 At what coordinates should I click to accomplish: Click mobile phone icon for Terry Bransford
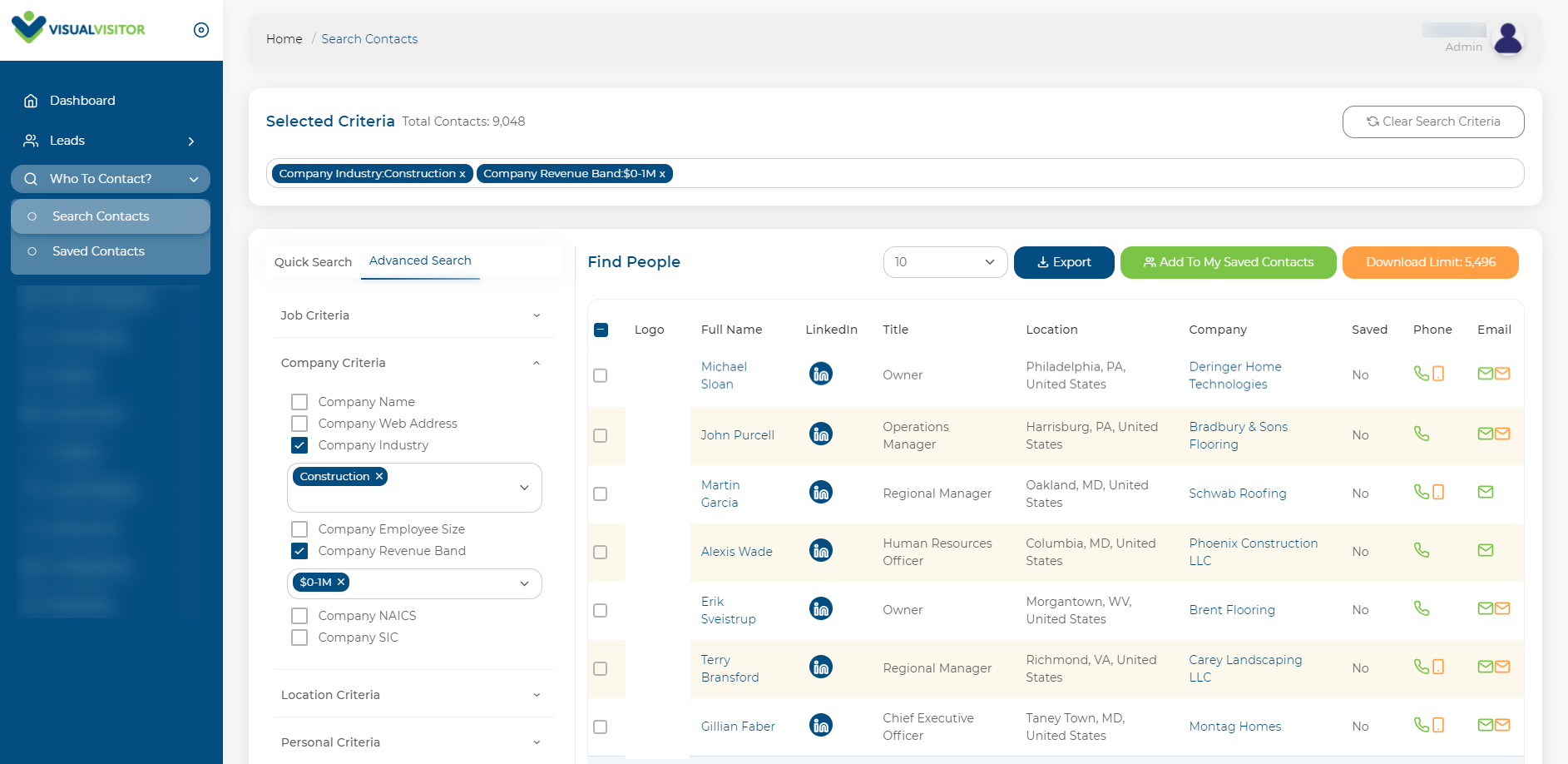[x=1438, y=667]
